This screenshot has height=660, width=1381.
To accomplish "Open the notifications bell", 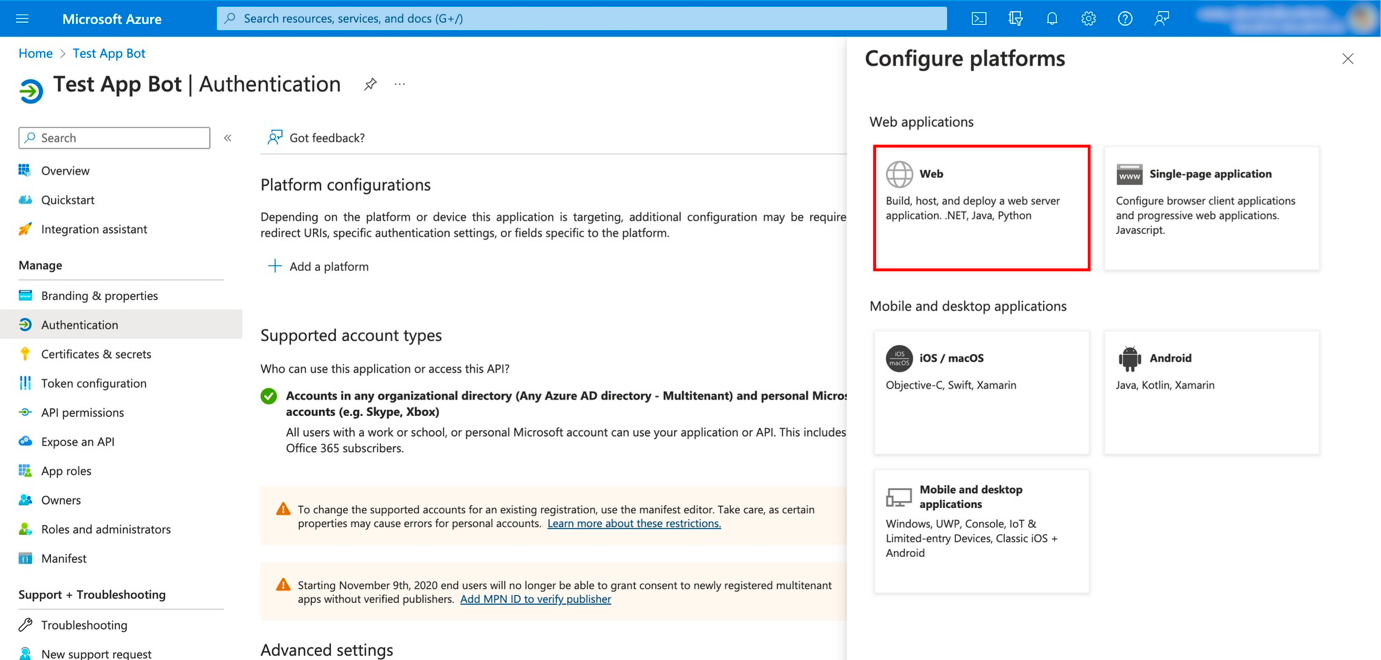I will 1052,18.
